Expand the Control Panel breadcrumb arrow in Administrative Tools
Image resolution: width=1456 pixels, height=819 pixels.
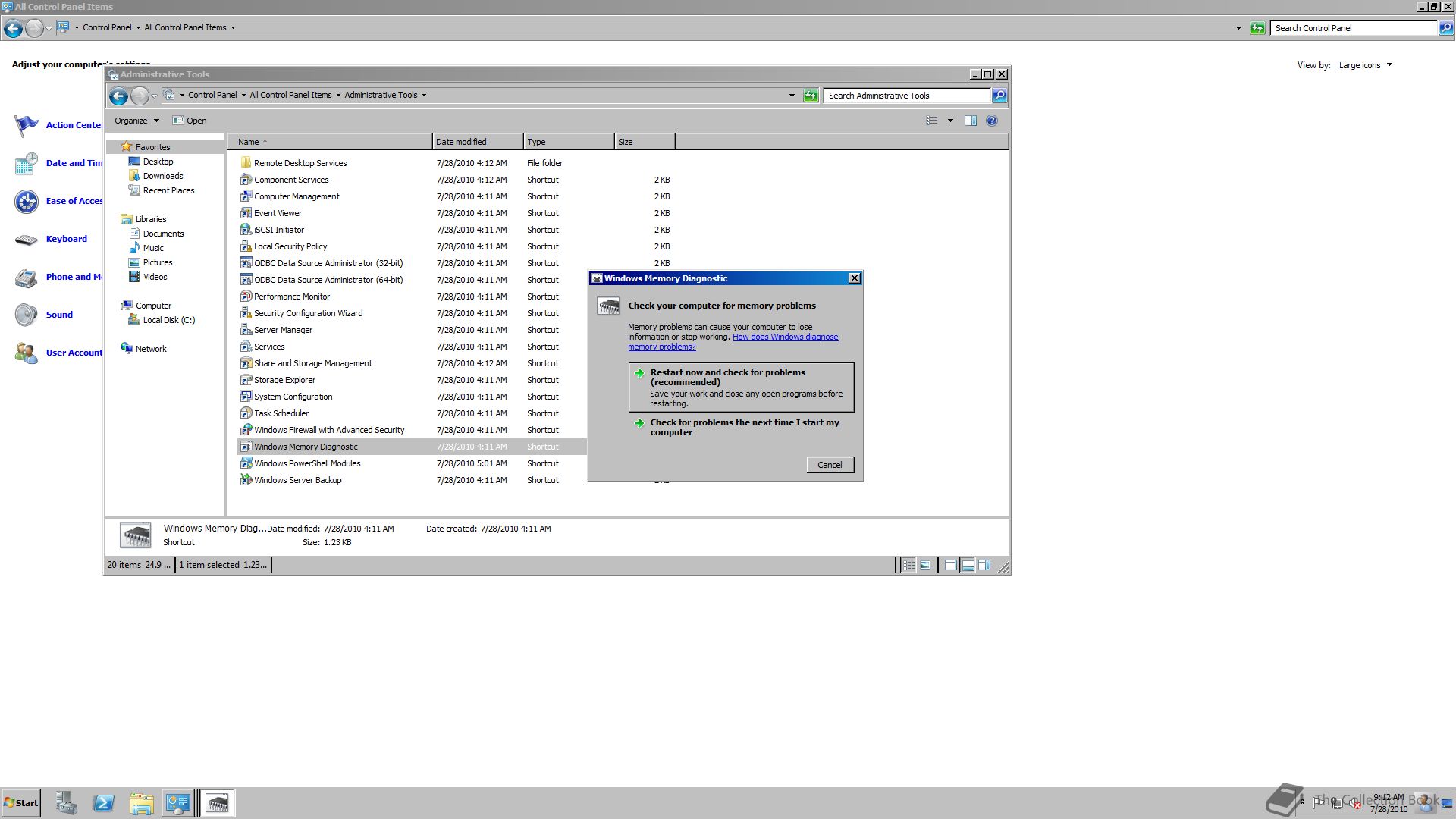[x=243, y=95]
